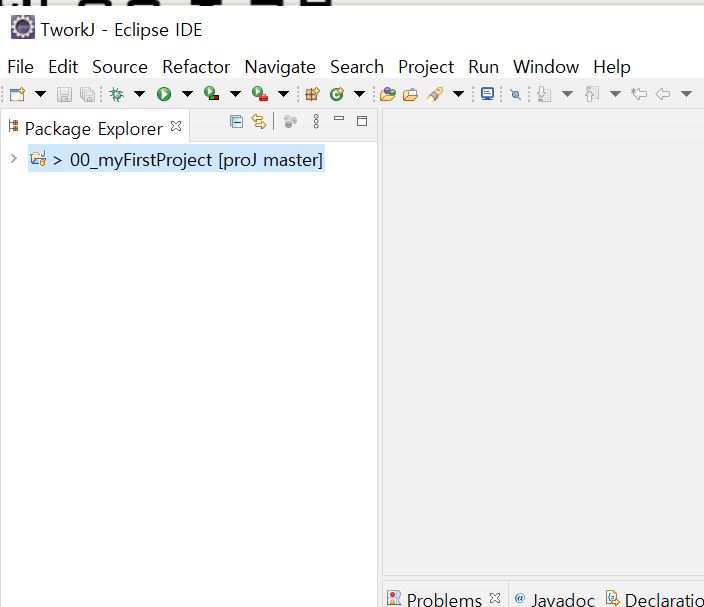Open the Refactor menu
Image resolution: width=704 pixels, height=607 pixels.
[x=196, y=67]
